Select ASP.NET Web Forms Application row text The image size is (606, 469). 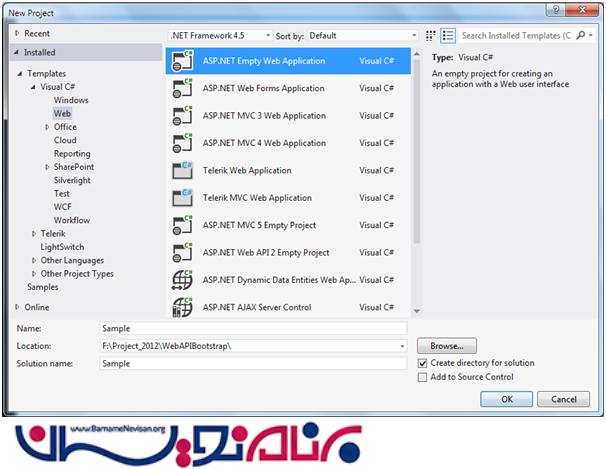coord(264,88)
